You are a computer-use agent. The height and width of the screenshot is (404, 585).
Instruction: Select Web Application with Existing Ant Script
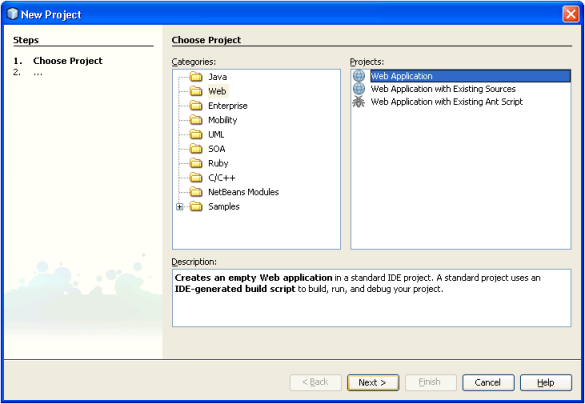447,102
